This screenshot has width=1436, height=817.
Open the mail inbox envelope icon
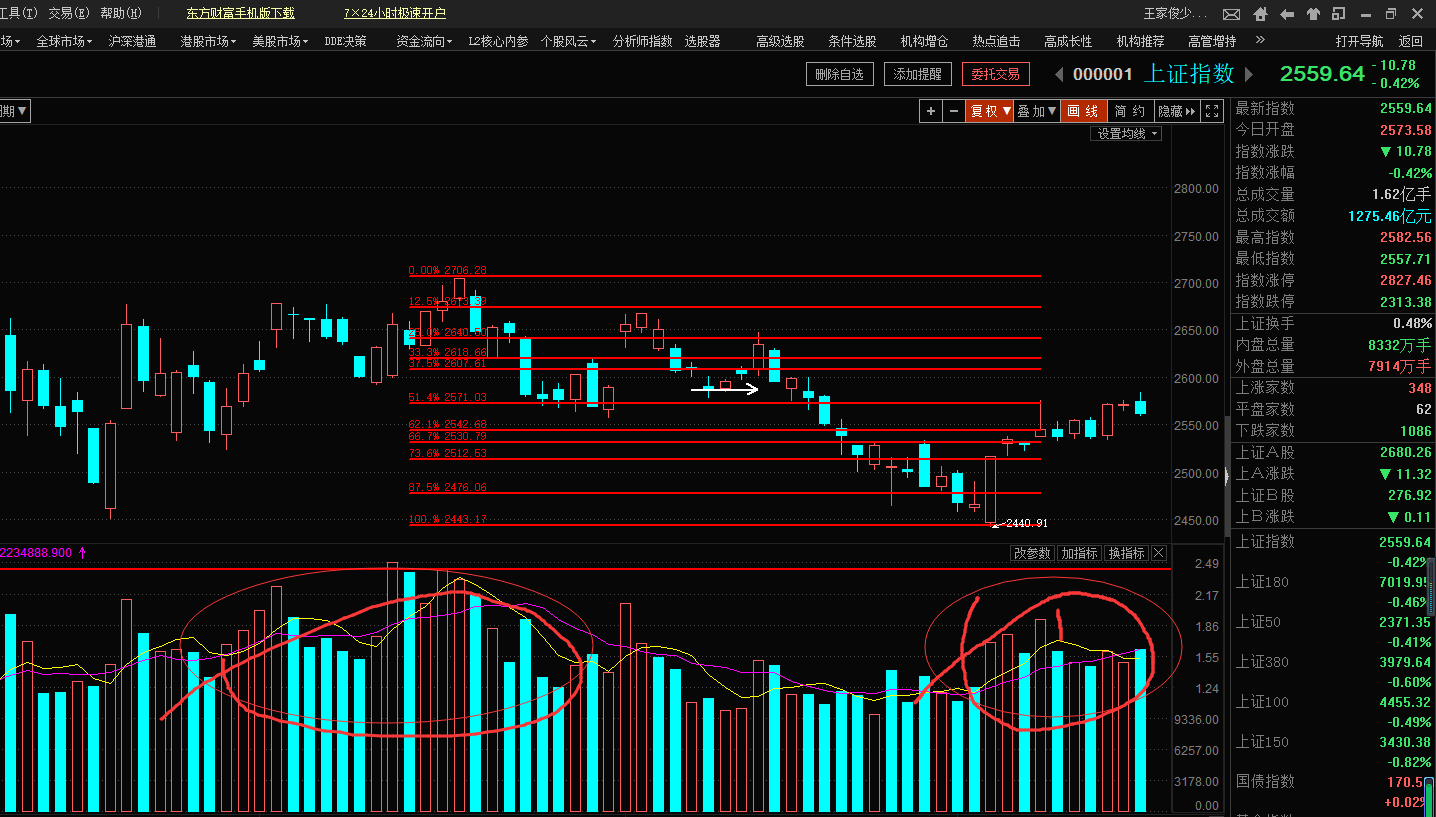pos(1232,14)
